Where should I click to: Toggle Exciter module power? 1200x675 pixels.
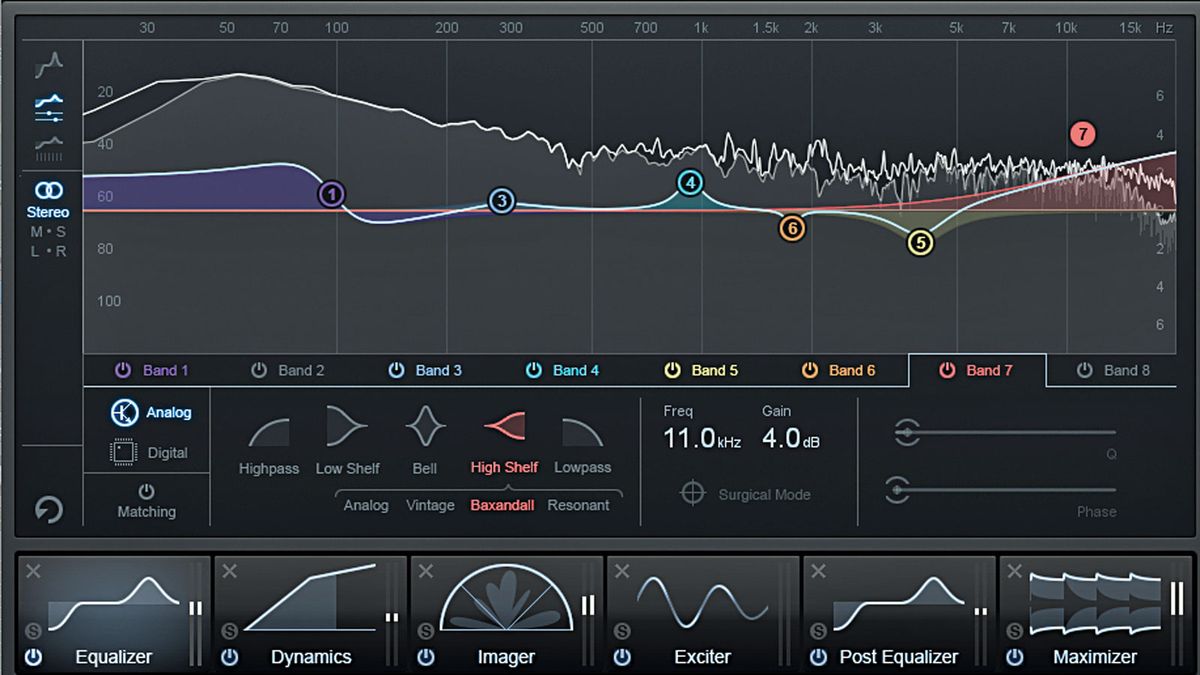point(623,657)
